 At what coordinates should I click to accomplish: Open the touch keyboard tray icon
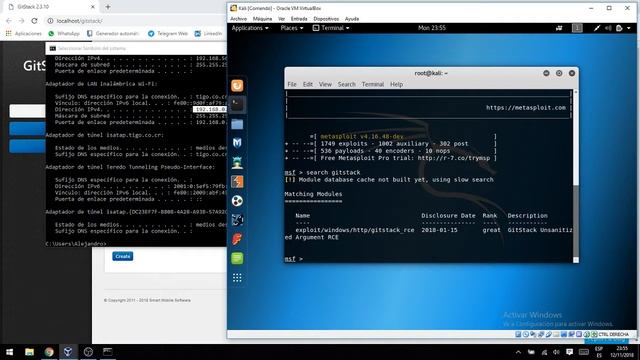(584, 352)
